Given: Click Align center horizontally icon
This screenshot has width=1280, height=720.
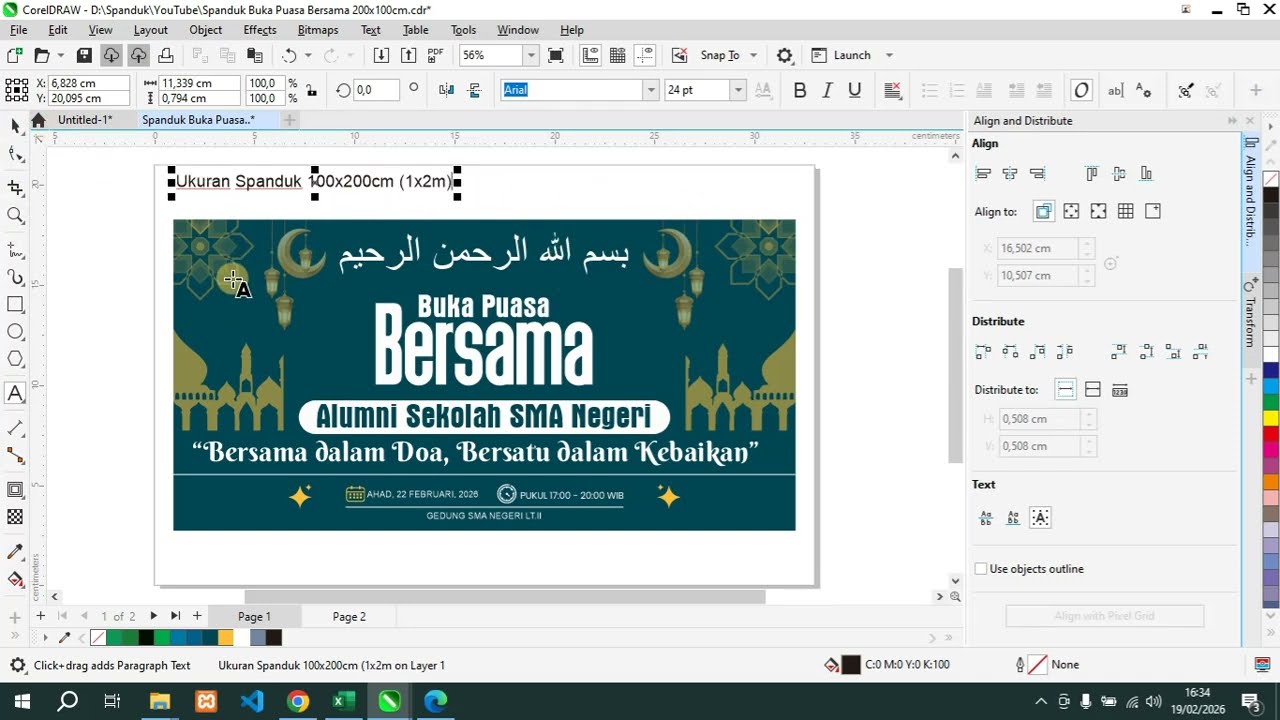Looking at the screenshot, I should tap(1010, 174).
